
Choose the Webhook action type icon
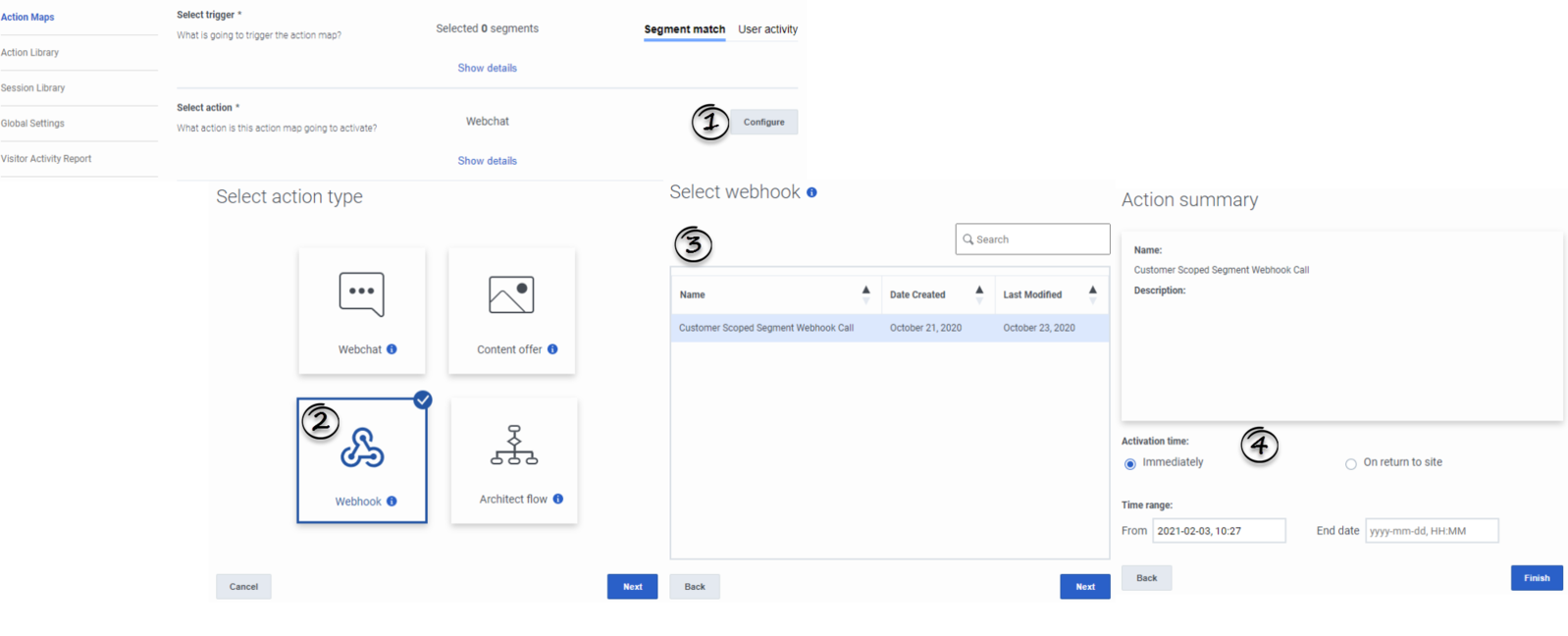[x=362, y=448]
